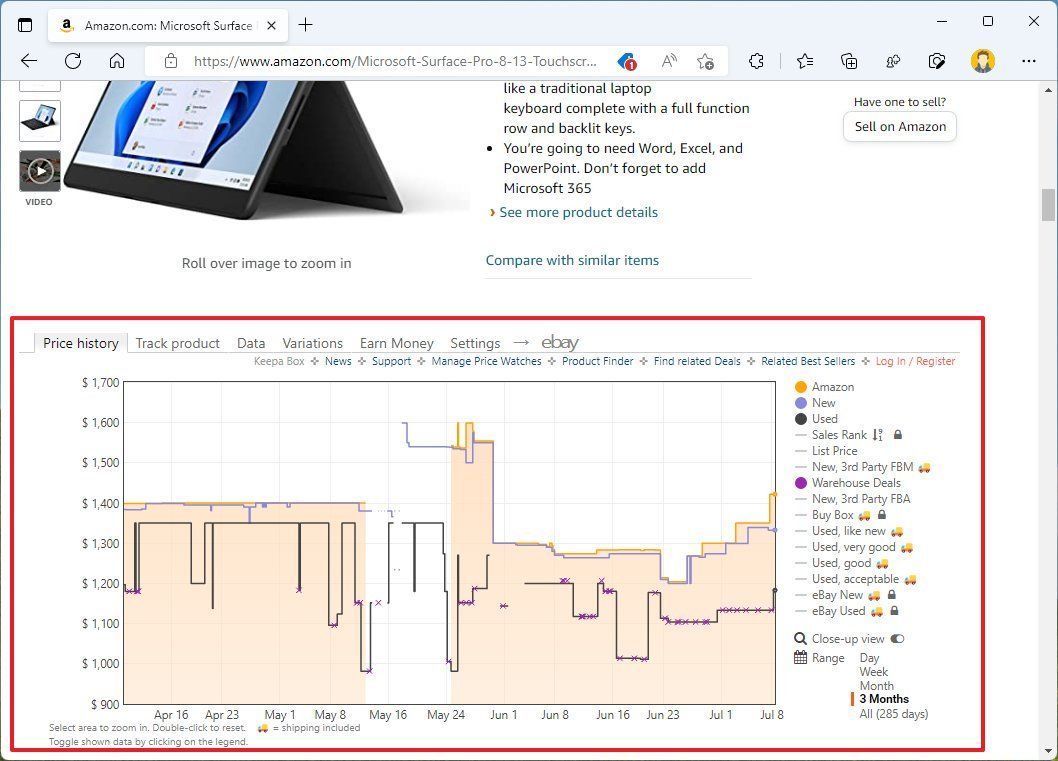Choose the Month range option
Viewport: 1058px width, 761px height.
[x=876, y=686]
